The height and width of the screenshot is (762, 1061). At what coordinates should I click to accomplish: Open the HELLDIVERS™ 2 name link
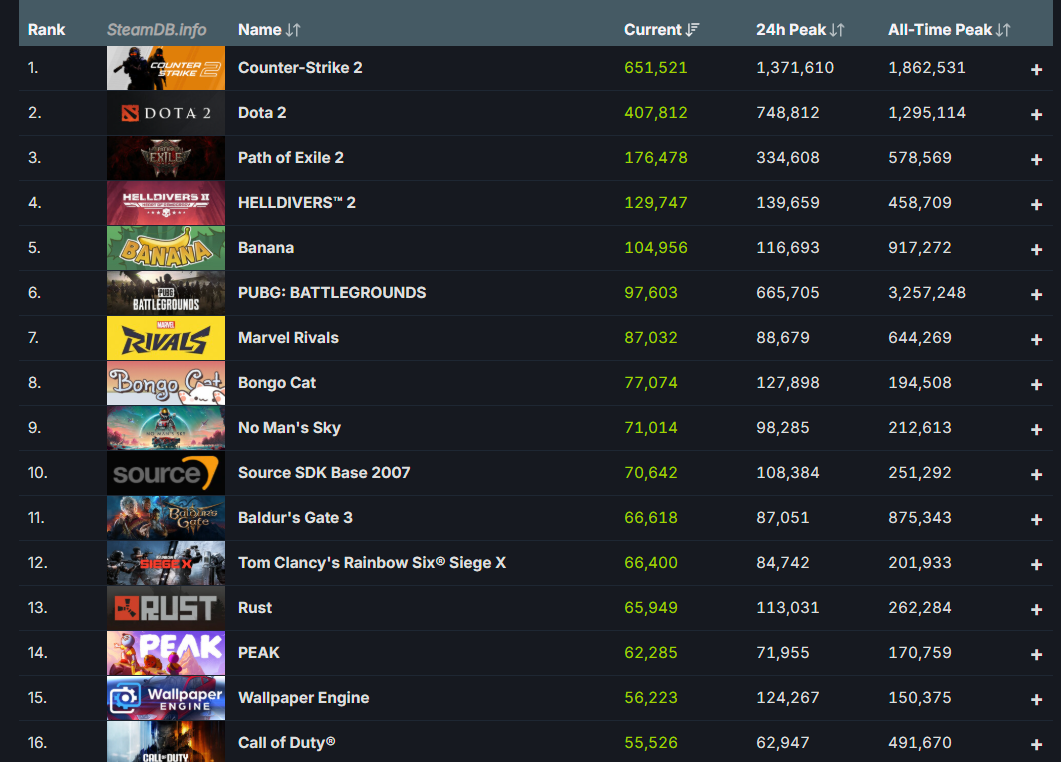pos(296,202)
